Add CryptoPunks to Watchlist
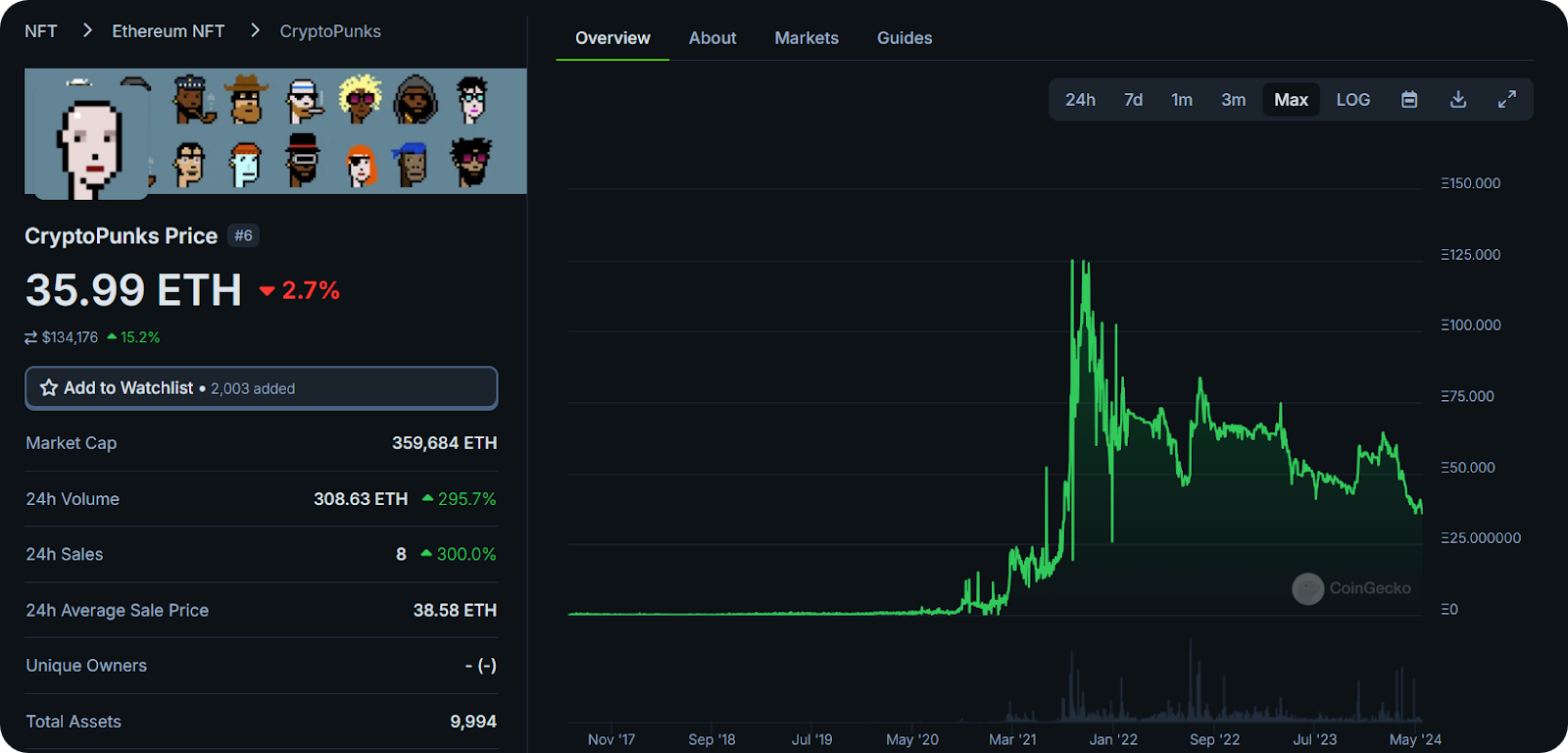Viewport: 1568px width, 753px height. [261, 388]
